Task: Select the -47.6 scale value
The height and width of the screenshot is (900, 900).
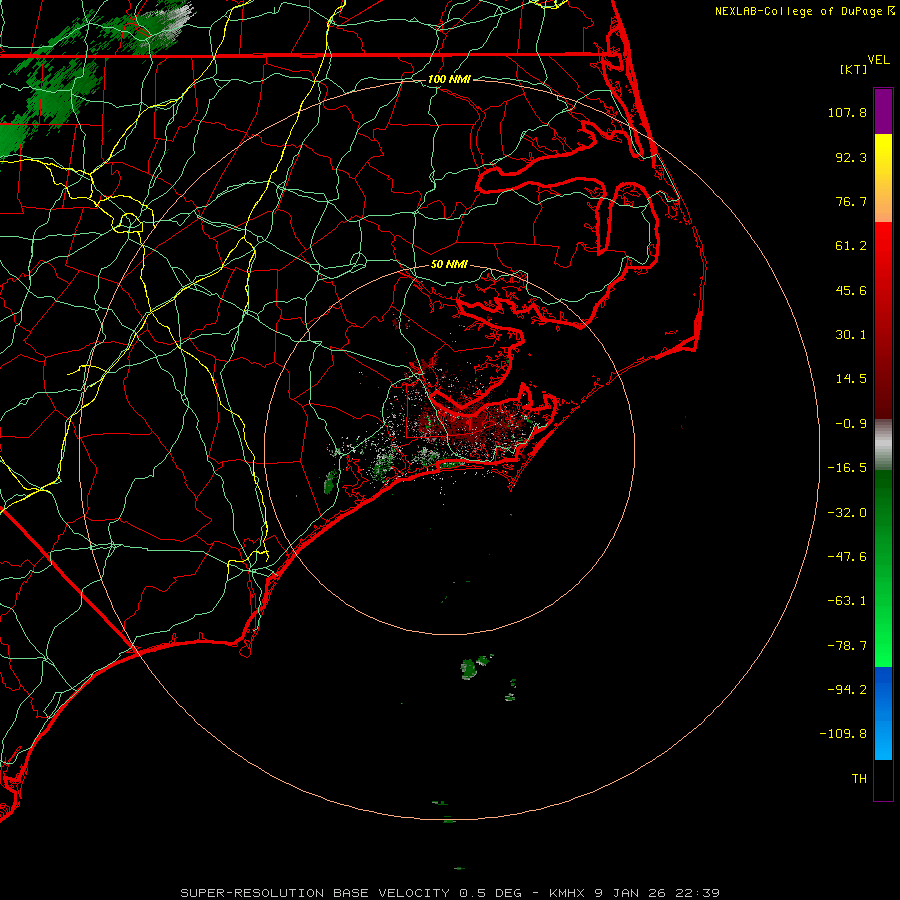Action: 847,557
